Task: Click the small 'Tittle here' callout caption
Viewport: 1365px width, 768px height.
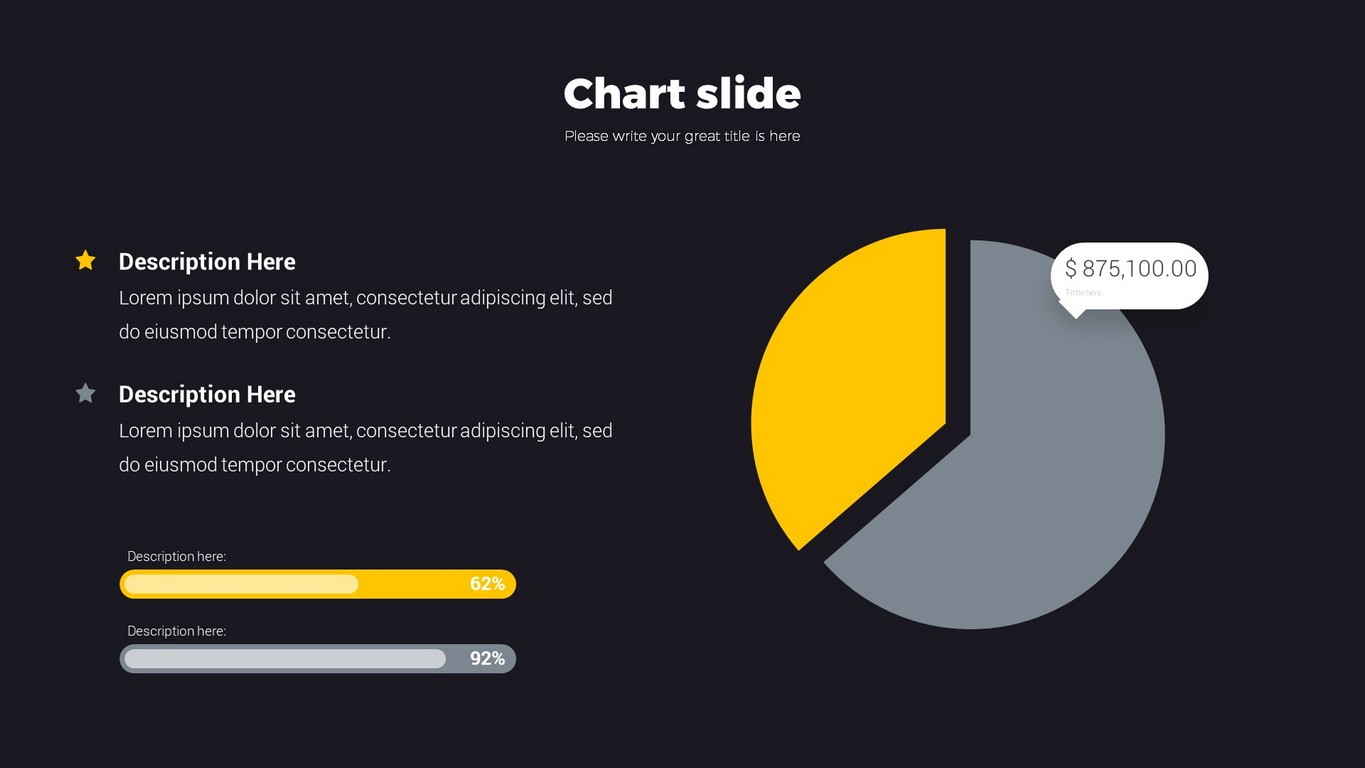Action: point(1083,293)
